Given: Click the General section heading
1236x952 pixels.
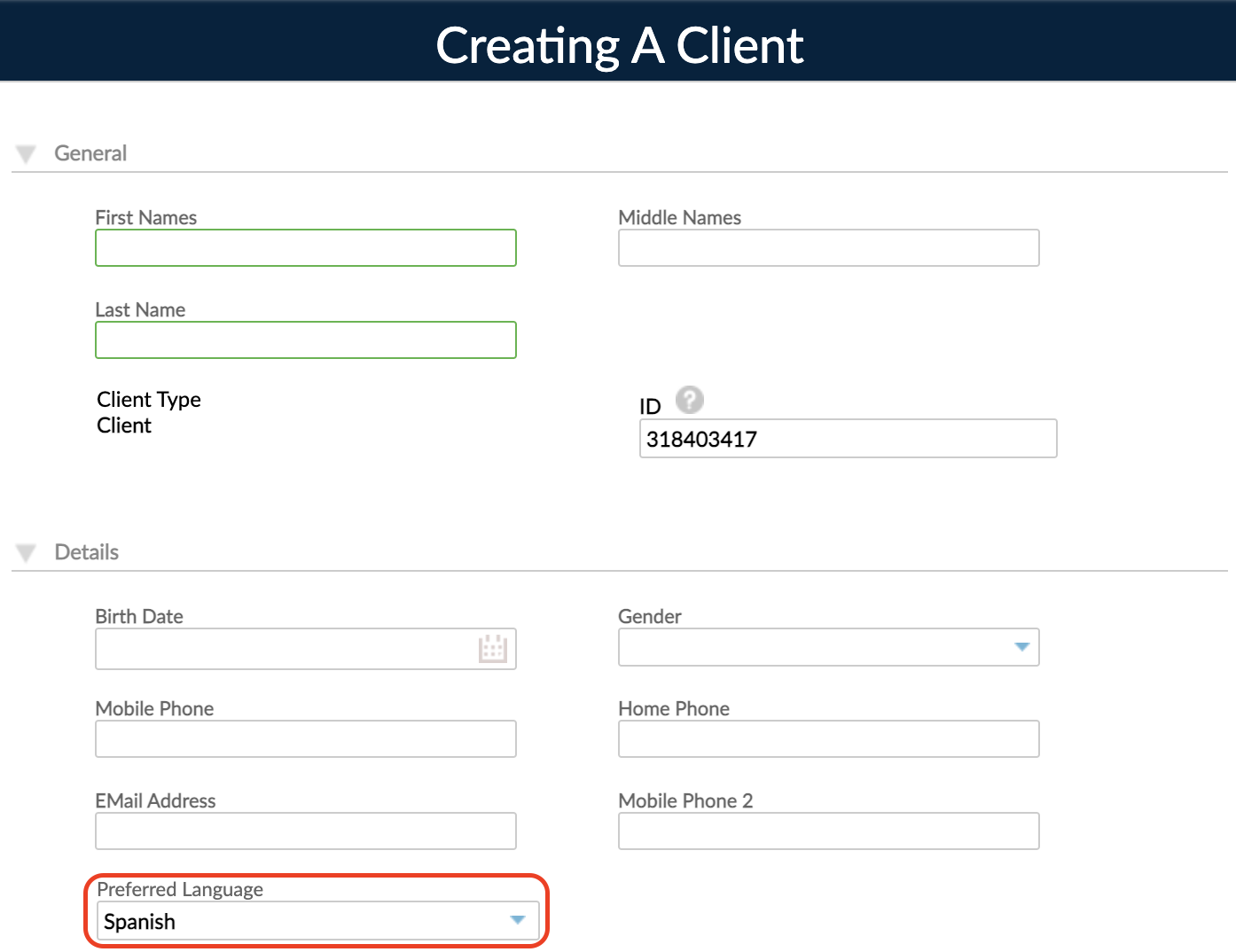Looking at the screenshot, I should click(90, 152).
